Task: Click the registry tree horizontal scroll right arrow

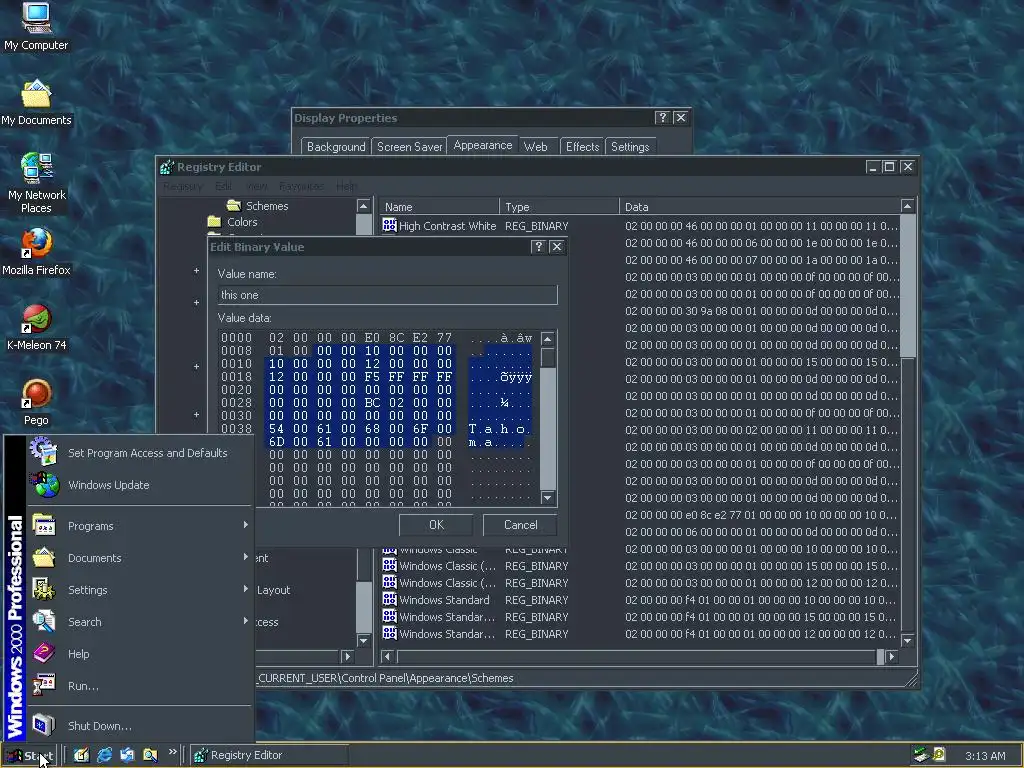Action: 347,656
